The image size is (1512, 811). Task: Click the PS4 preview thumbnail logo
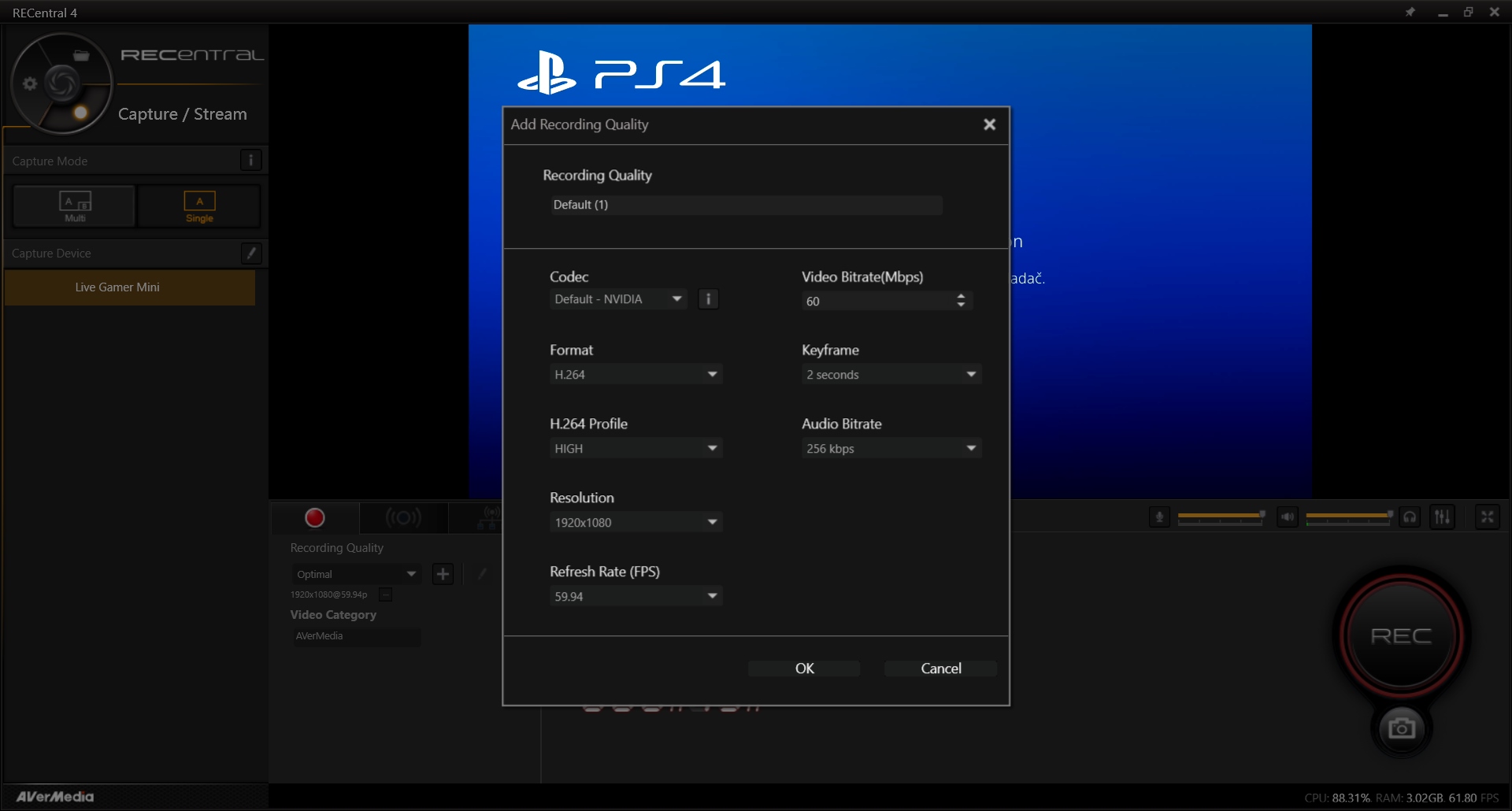(621, 72)
